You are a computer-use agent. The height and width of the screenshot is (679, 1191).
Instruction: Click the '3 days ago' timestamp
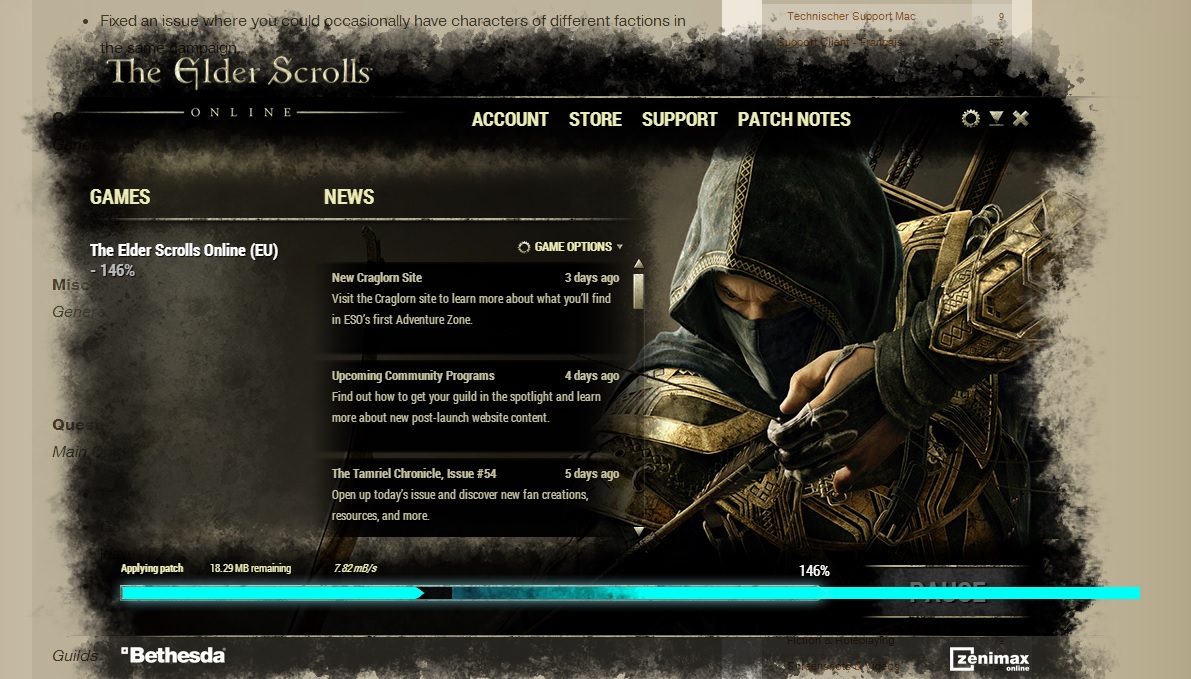pos(592,278)
